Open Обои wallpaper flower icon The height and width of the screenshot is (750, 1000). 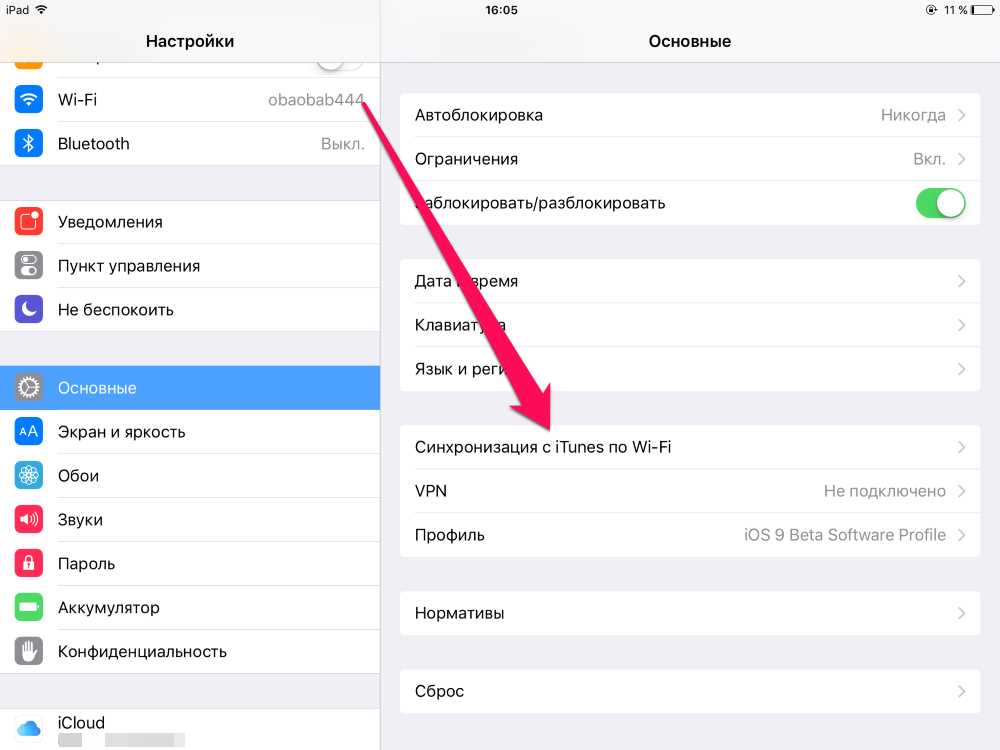pos(29,475)
